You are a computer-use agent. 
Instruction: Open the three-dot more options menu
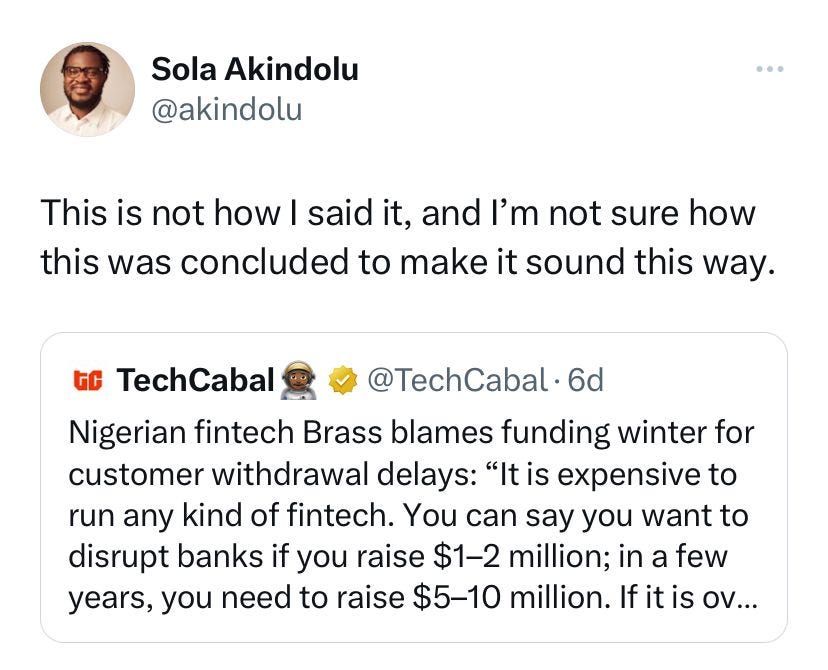(769, 69)
